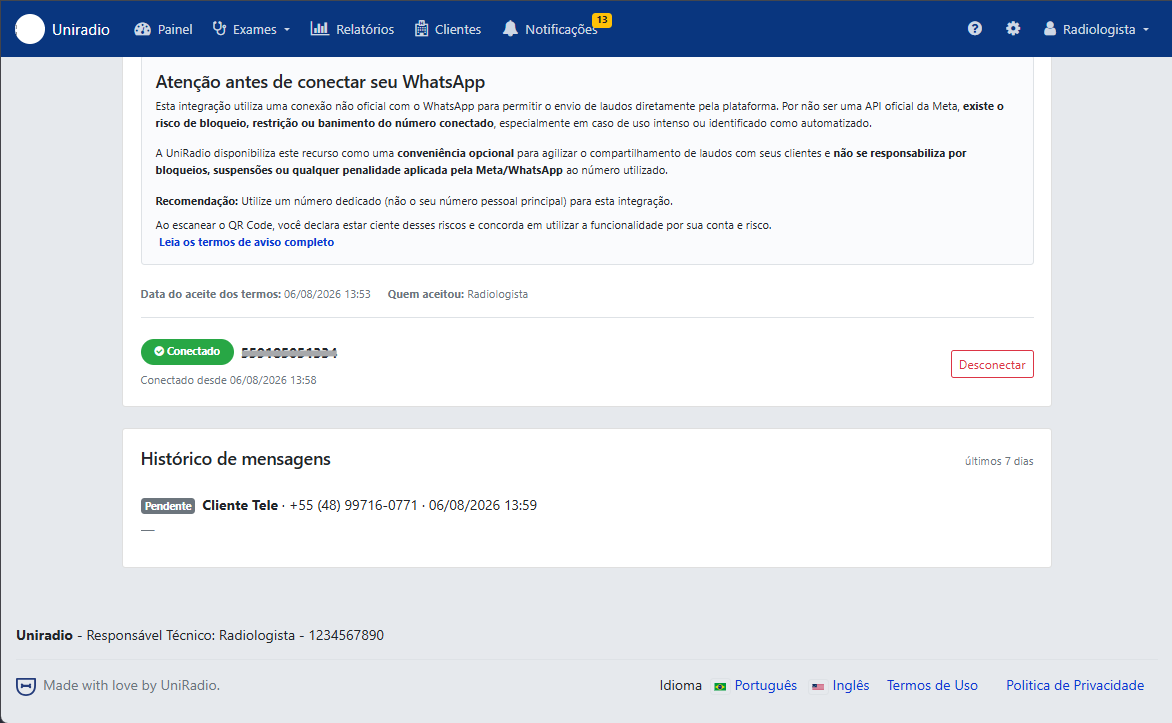Click the Recomendação paragraph text

click(414, 201)
